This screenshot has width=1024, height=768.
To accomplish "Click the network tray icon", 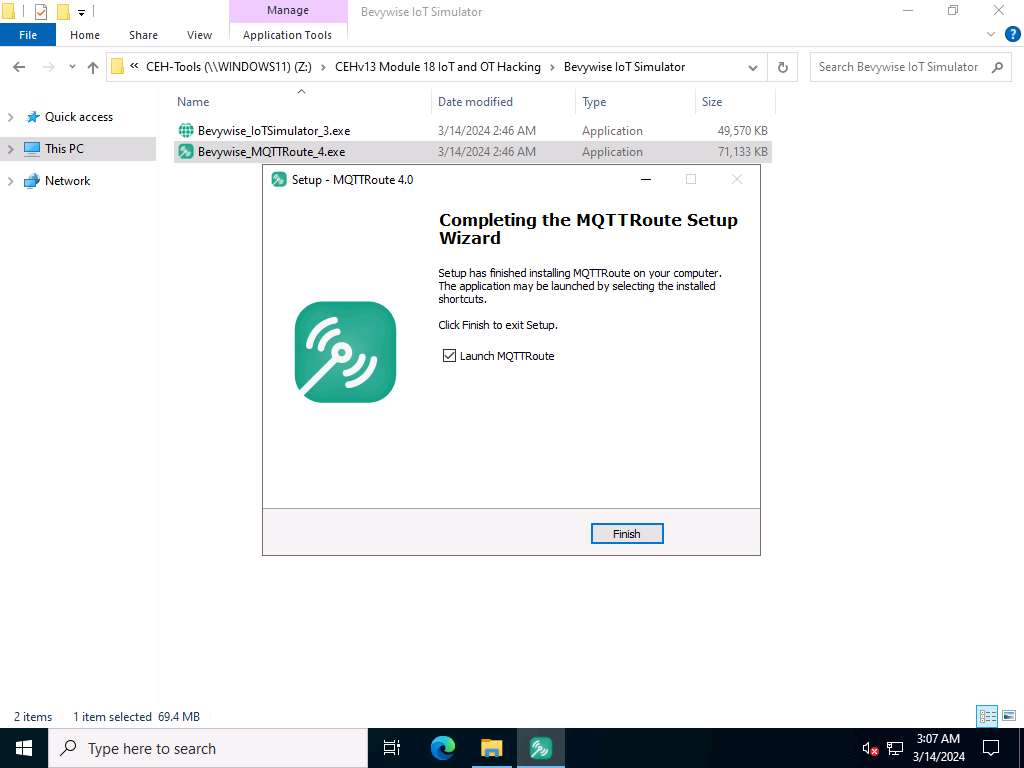I will (x=895, y=748).
